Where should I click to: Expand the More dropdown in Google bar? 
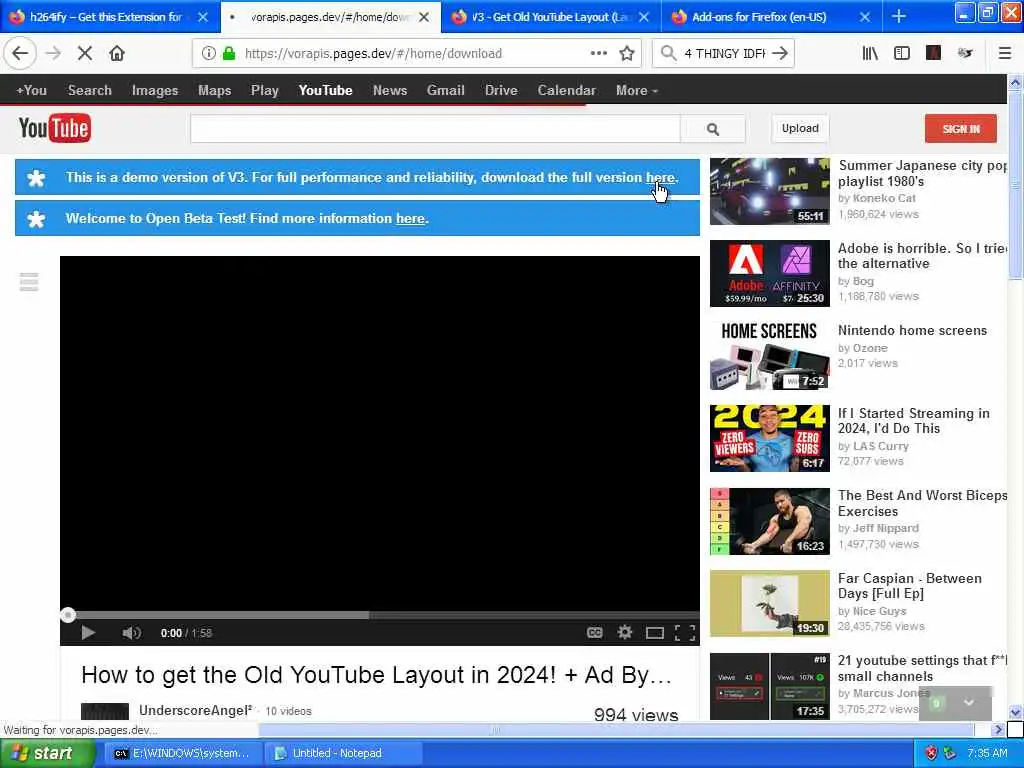click(637, 90)
